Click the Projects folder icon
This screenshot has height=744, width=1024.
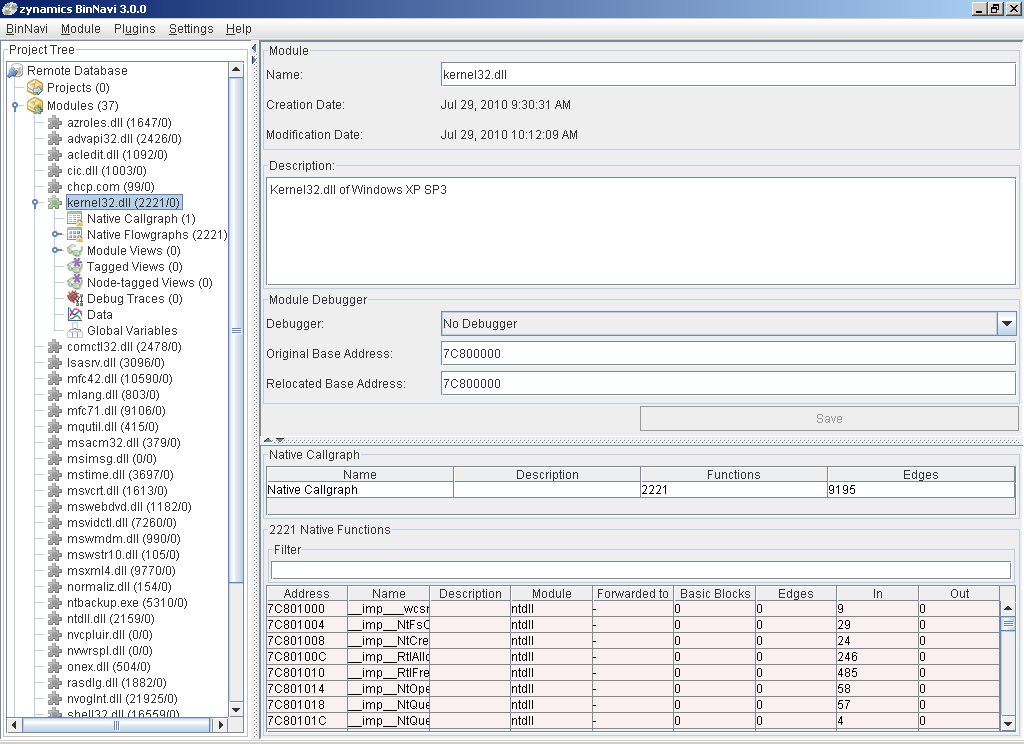(x=35, y=88)
